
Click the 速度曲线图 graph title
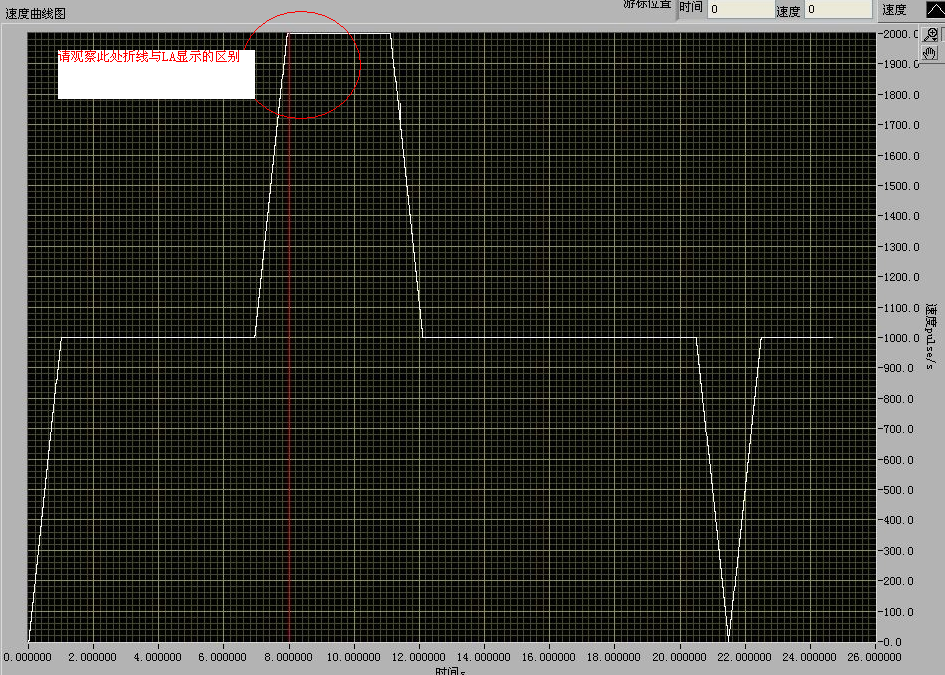tap(36, 13)
